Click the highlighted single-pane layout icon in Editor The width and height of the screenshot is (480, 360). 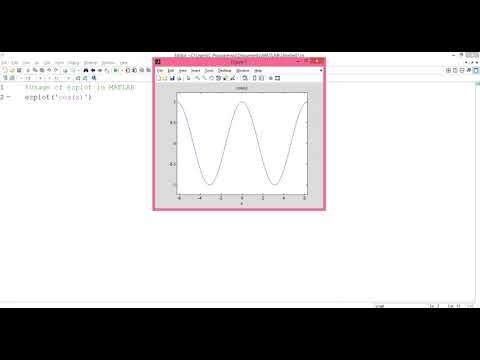click(476, 70)
